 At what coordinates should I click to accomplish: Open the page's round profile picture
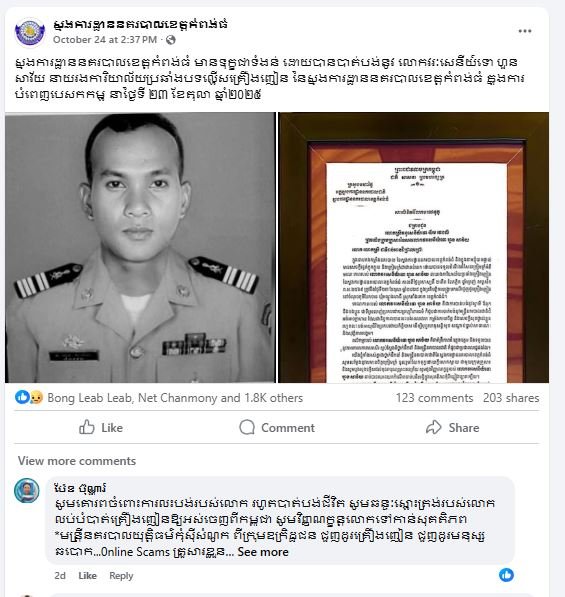[30, 32]
